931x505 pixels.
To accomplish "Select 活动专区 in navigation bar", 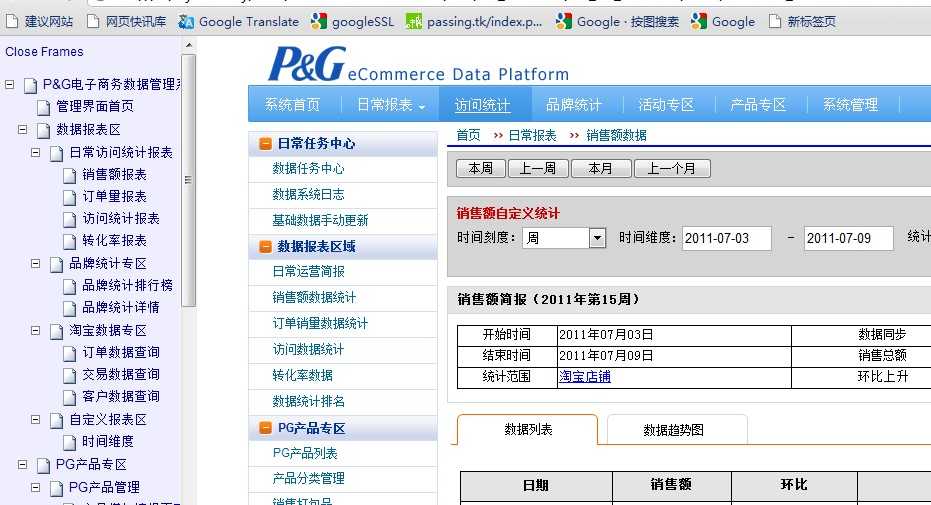I will [x=666, y=105].
